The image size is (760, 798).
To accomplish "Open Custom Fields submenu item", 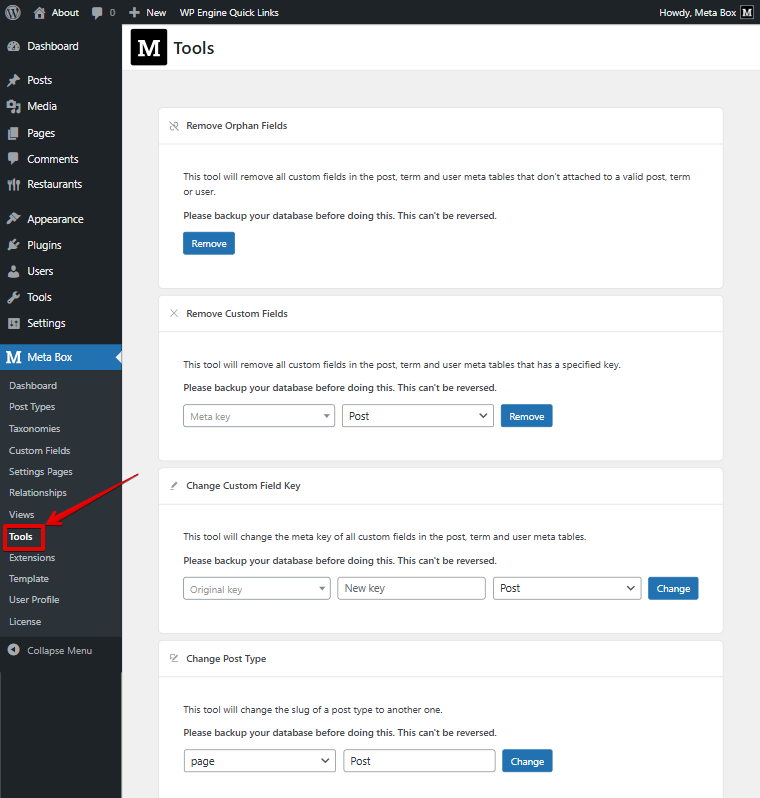I will 40,450.
